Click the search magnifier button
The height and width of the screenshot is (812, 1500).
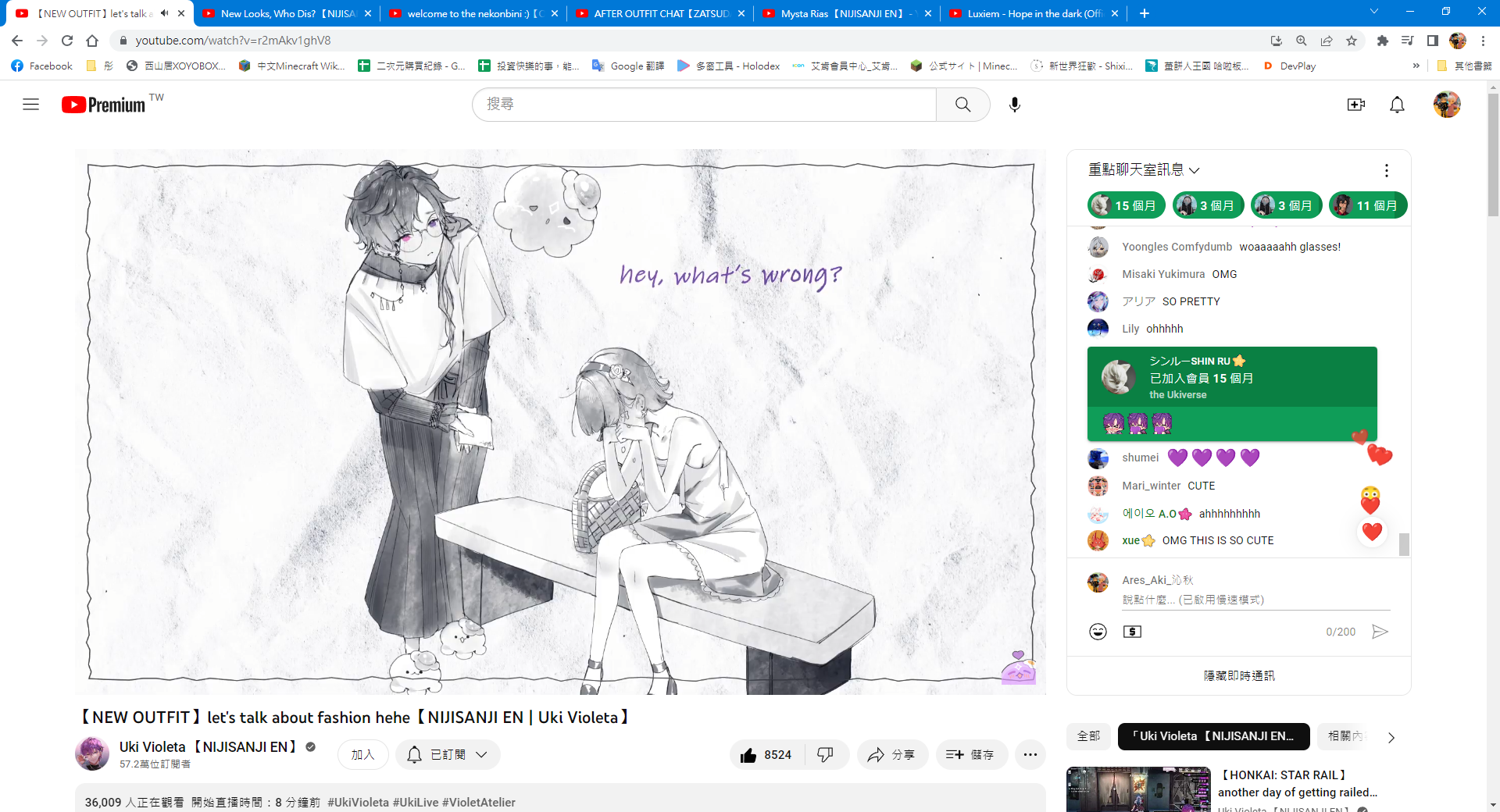962,105
